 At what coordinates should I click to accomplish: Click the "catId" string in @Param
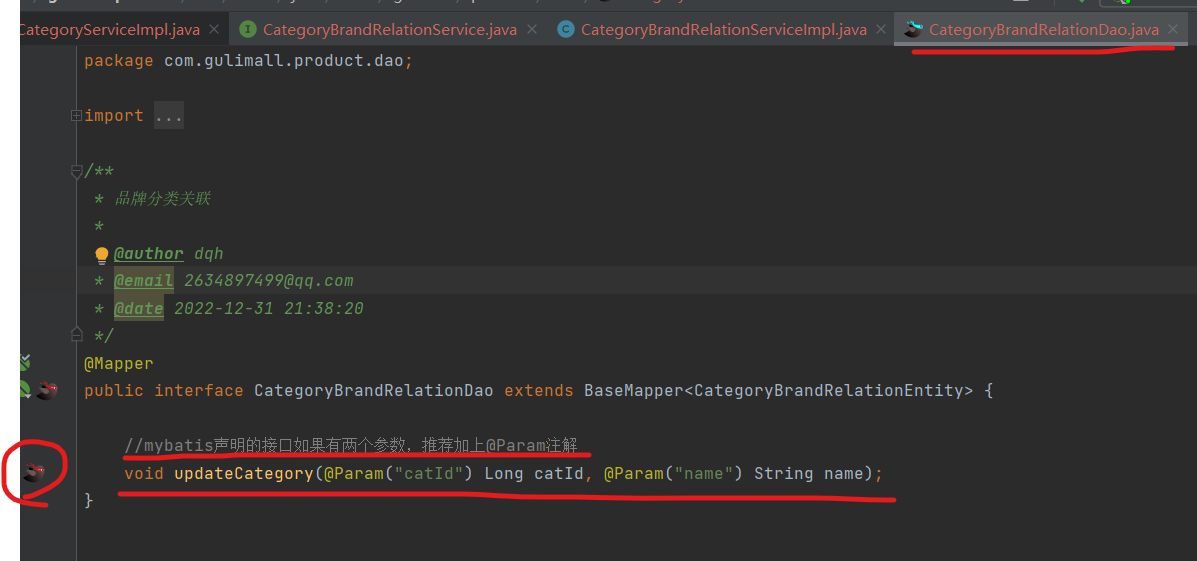[x=428, y=473]
